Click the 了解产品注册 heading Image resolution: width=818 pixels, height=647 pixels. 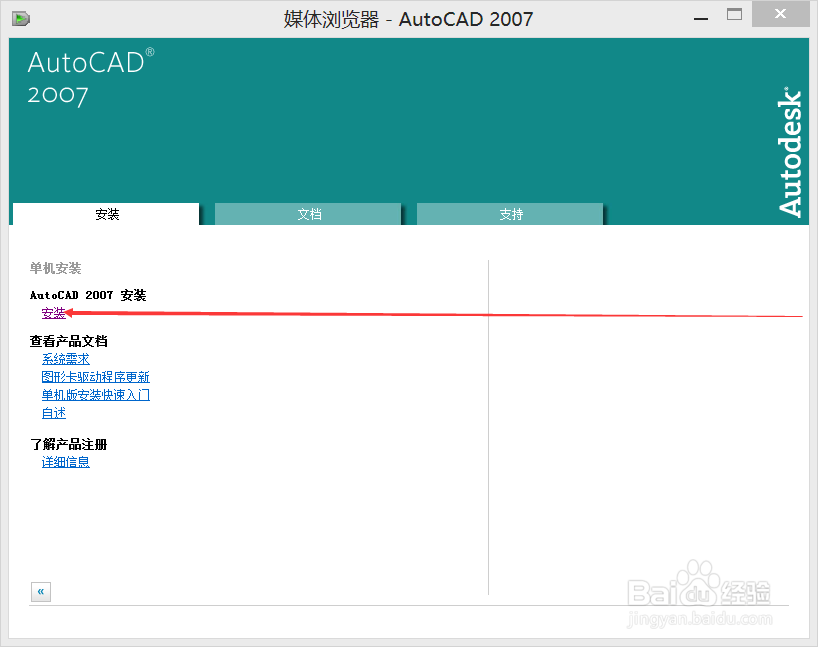click(68, 445)
